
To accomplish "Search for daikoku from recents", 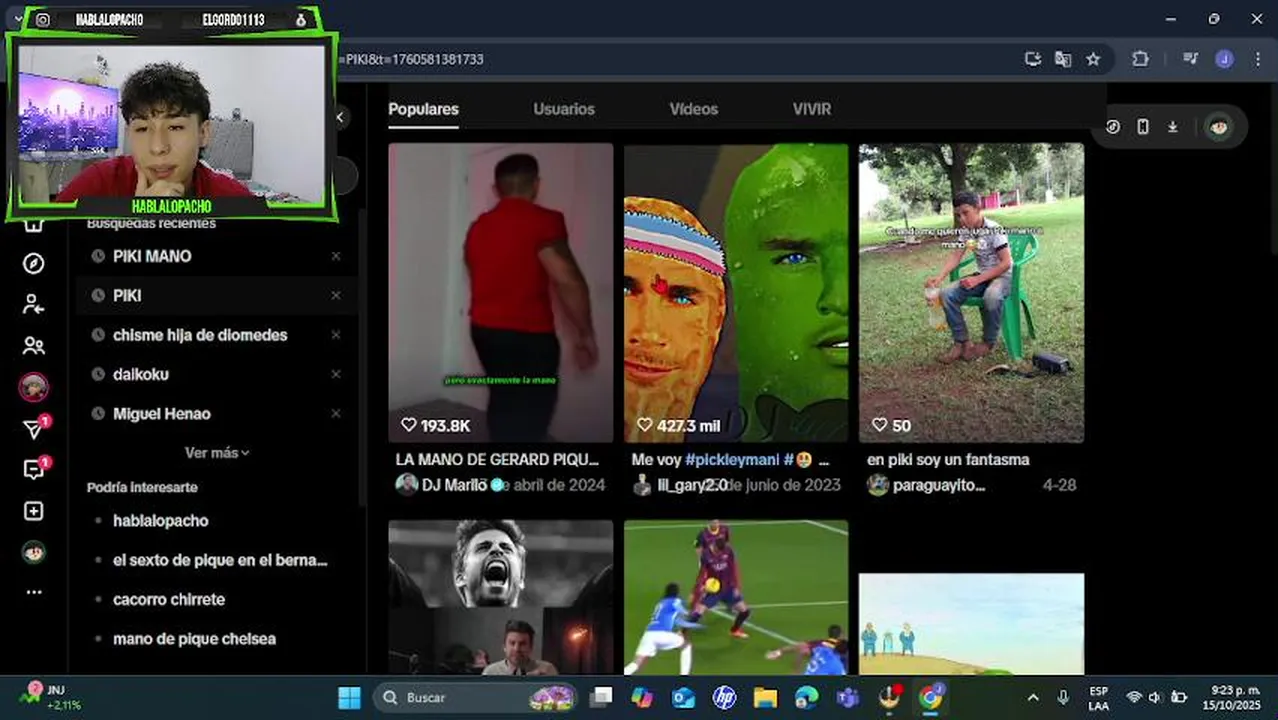I will tap(141, 374).
